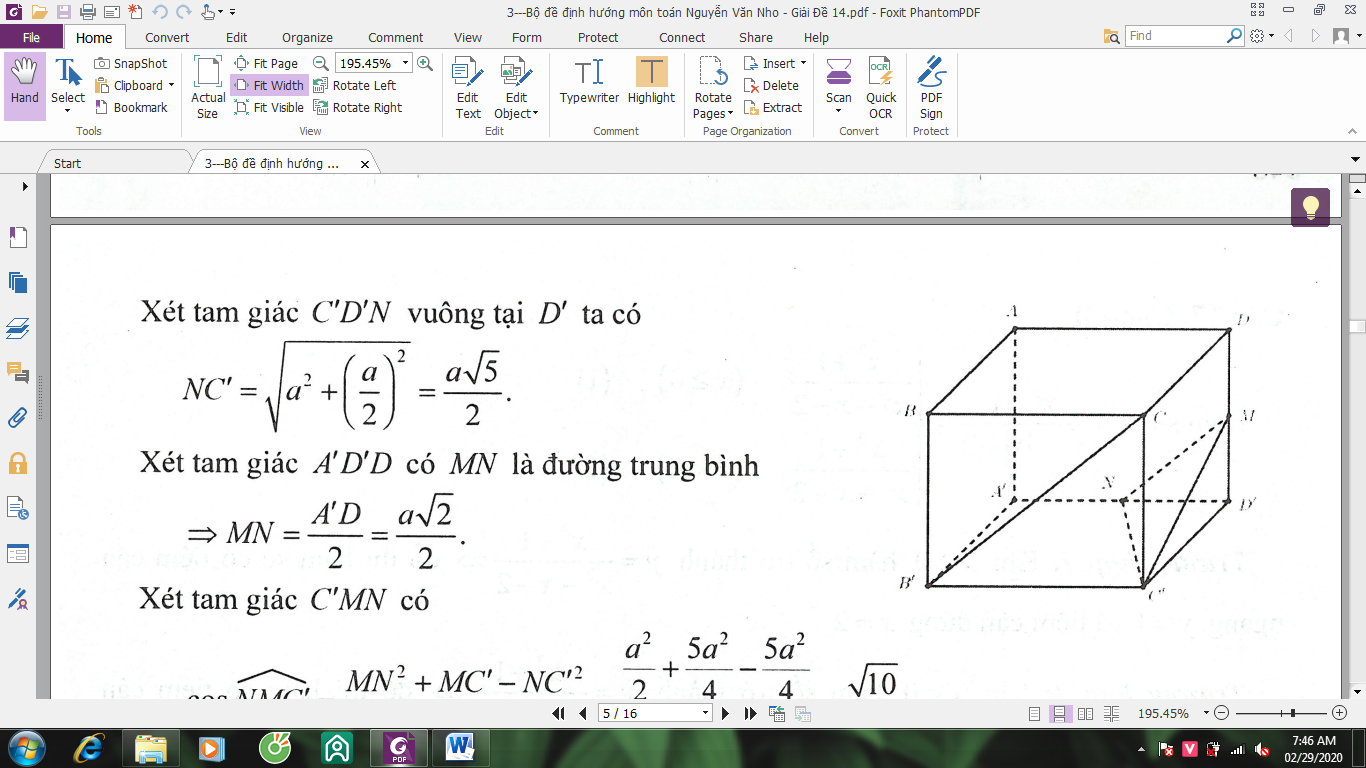
Task: Expand the zoom percentage dropdown in ribbon
Action: click(x=406, y=63)
